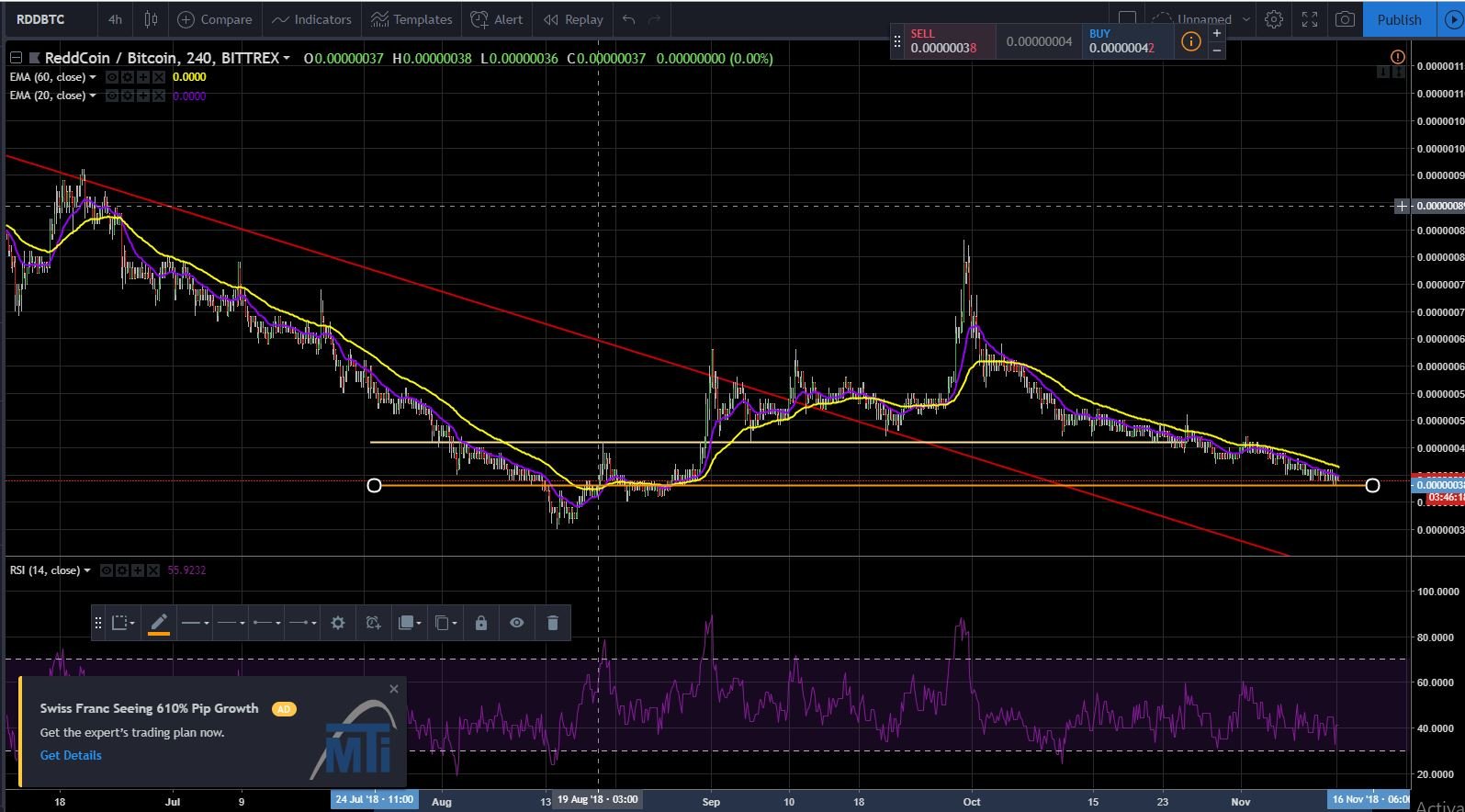1465x812 pixels.
Task: Open the Compare symbol tool
Action: (214, 19)
